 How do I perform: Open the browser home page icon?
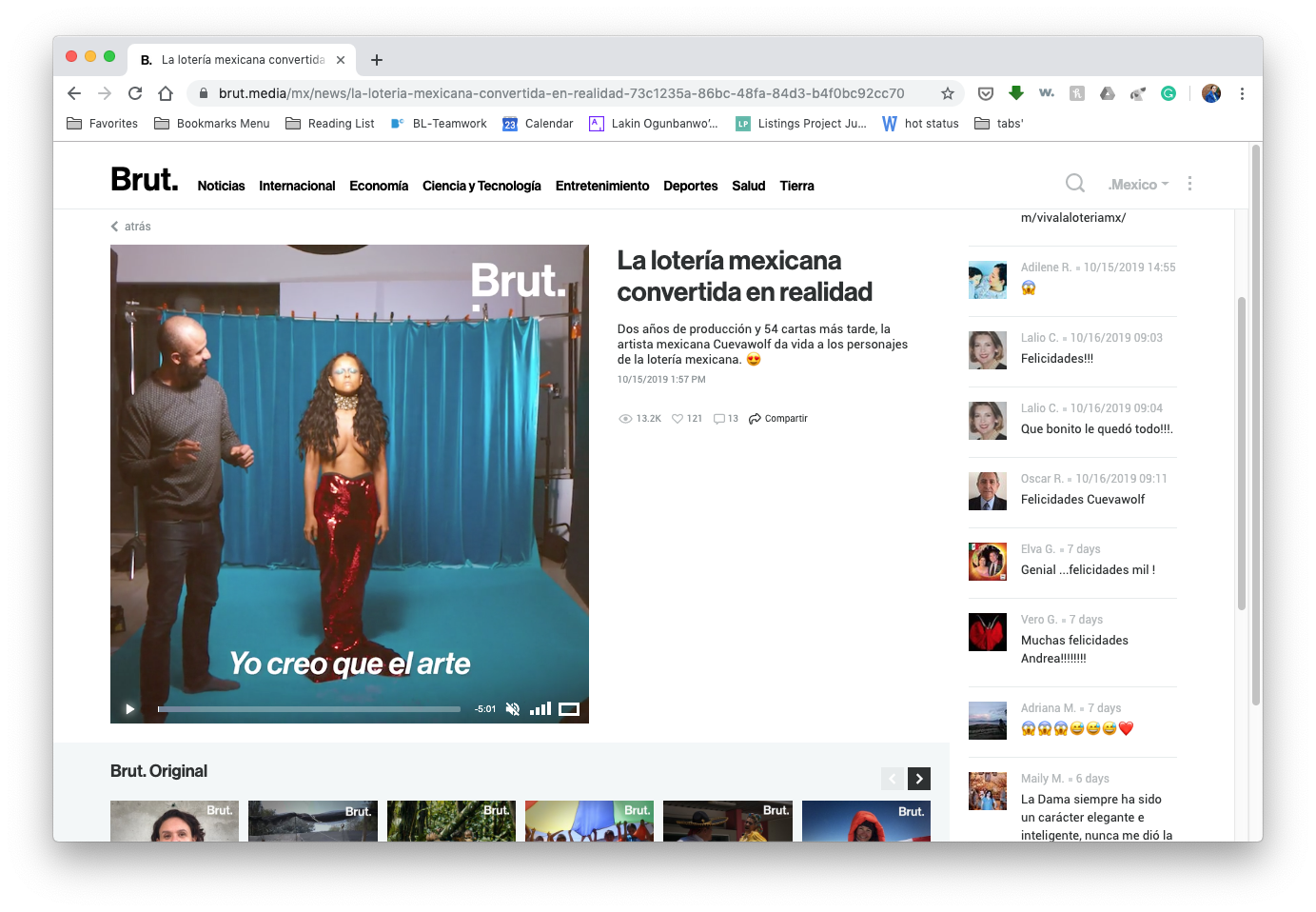(166, 93)
